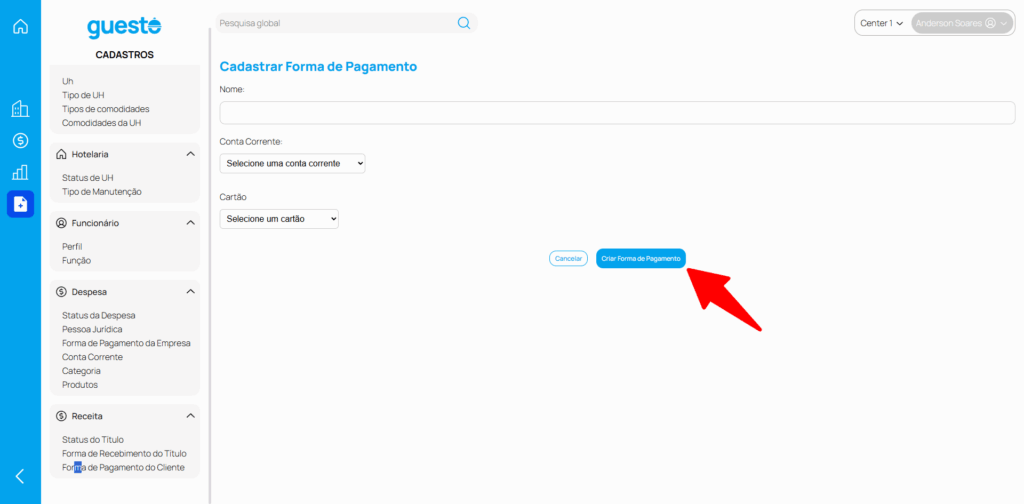
Task: Collapse the Receita section
Action: click(x=190, y=416)
